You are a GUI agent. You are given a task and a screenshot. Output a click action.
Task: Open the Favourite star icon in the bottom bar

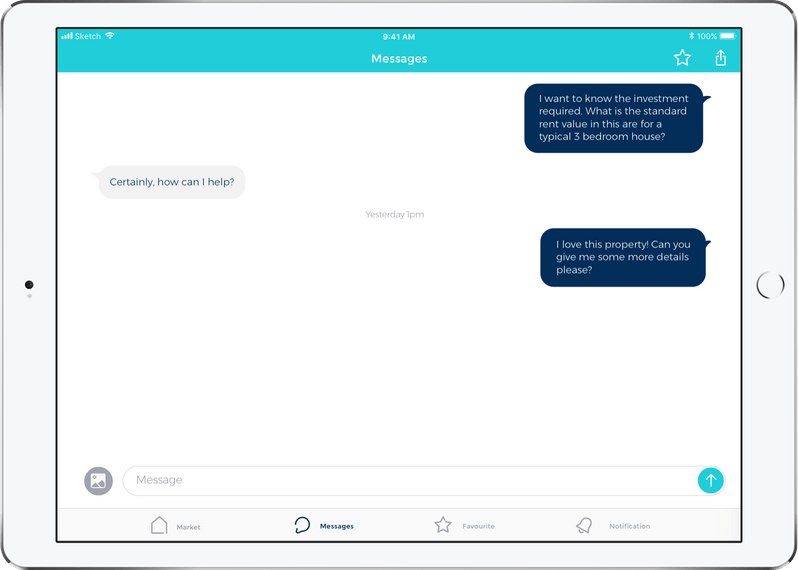(443, 525)
